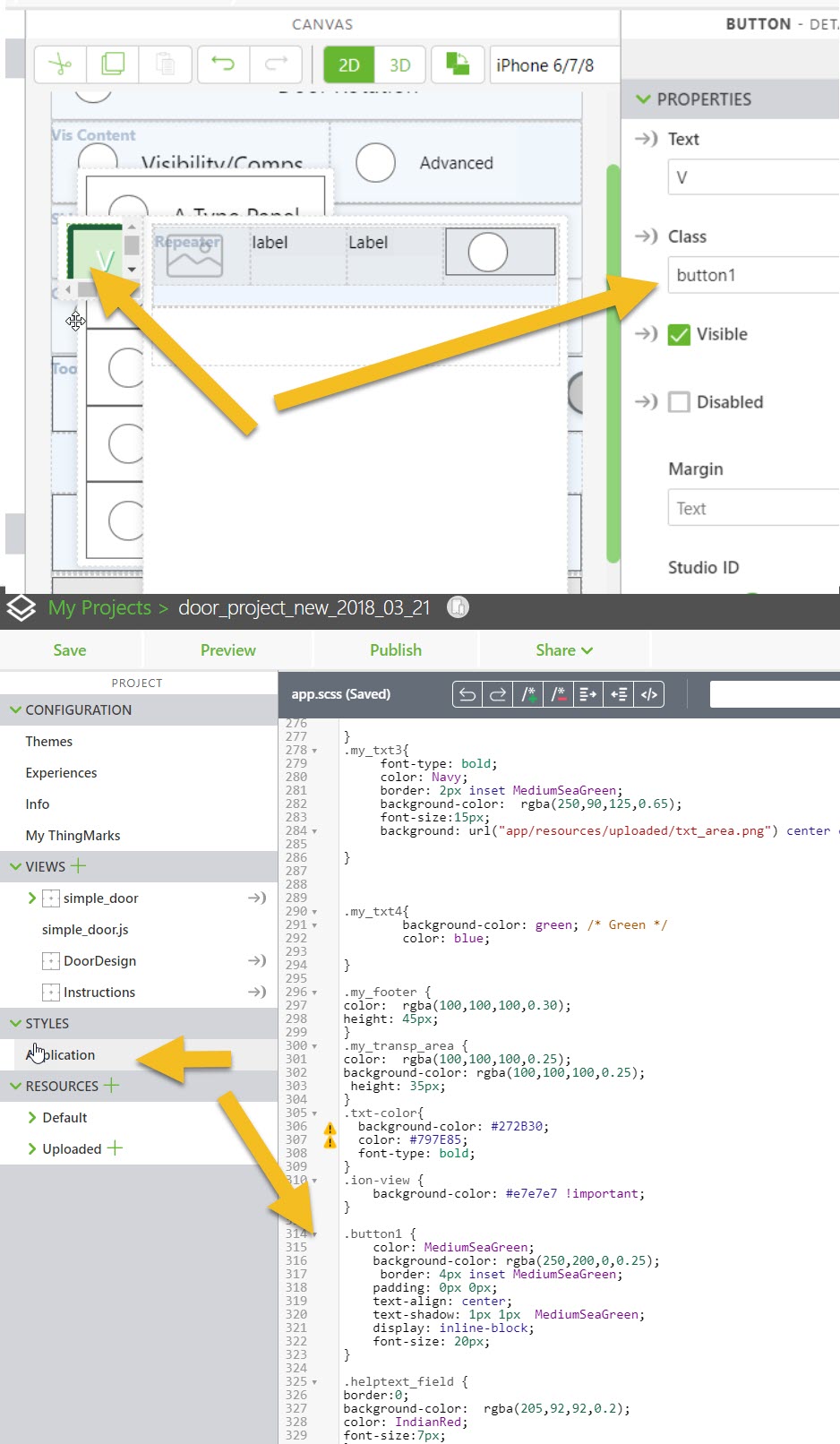Select Themes in the configuration list
The height and width of the screenshot is (1444, 840).
tap(49, 742)
